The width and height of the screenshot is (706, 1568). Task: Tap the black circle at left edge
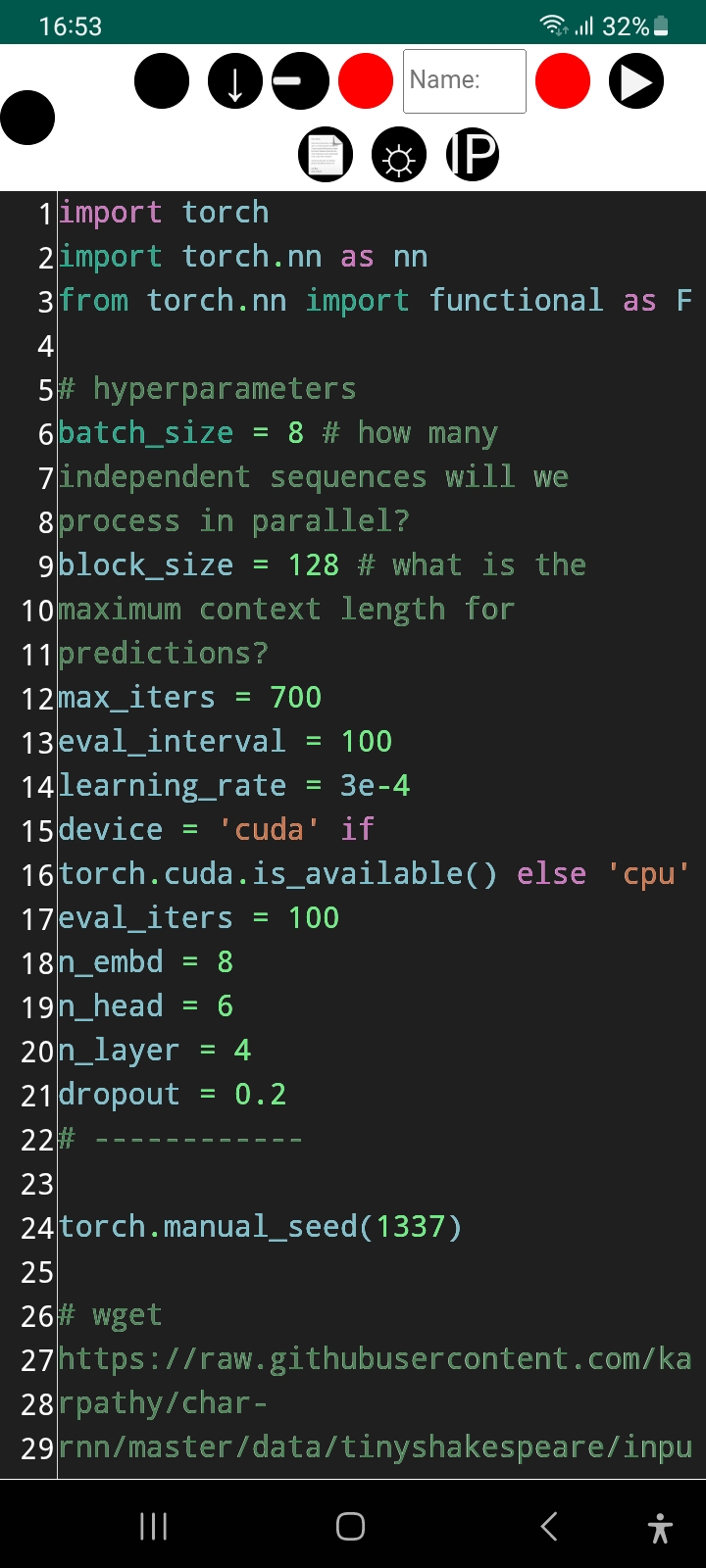tap(27, 117)
